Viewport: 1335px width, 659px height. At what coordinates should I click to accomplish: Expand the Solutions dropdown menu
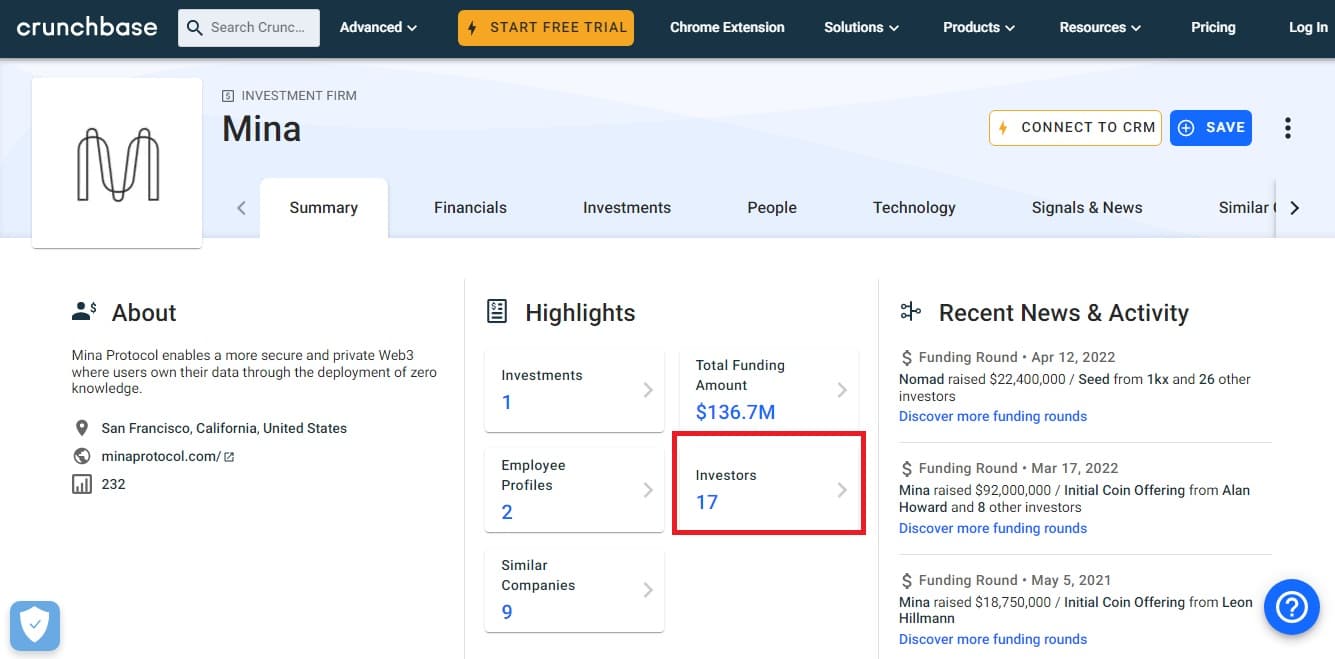(x=862, y=27)
